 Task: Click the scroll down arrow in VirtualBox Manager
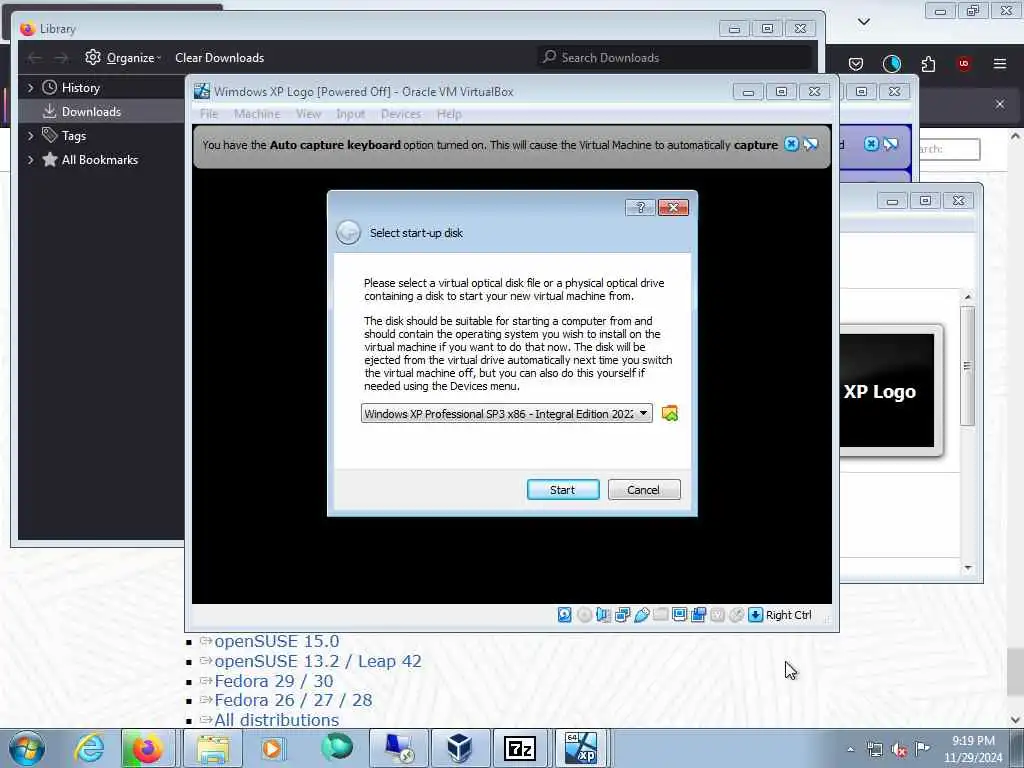coord(968,568)
